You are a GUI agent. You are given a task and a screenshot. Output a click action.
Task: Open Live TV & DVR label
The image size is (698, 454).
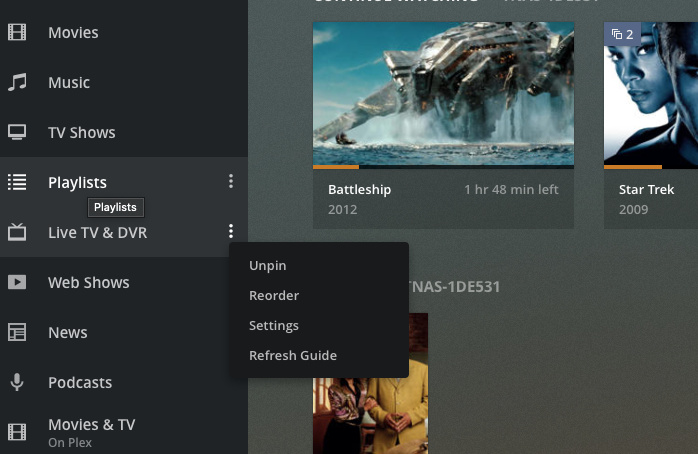coord(97,232)
